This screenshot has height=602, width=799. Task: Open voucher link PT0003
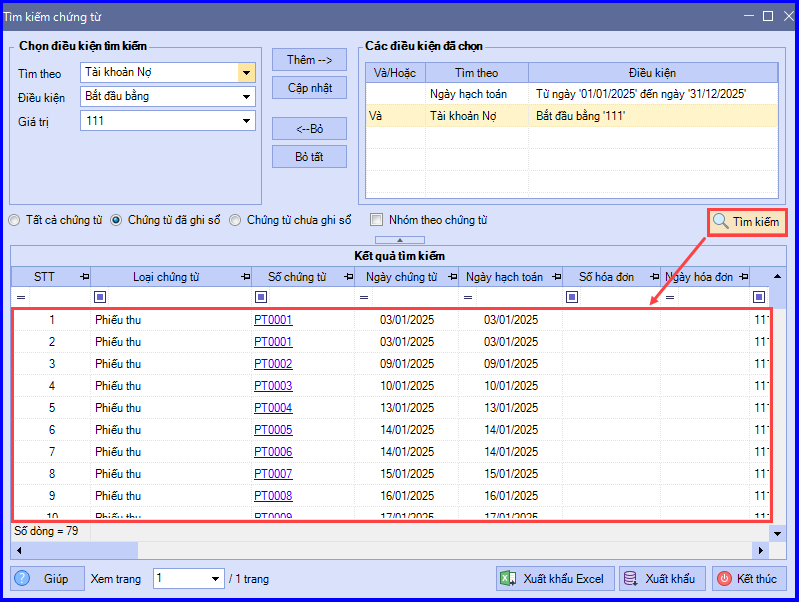click(273, 385)
